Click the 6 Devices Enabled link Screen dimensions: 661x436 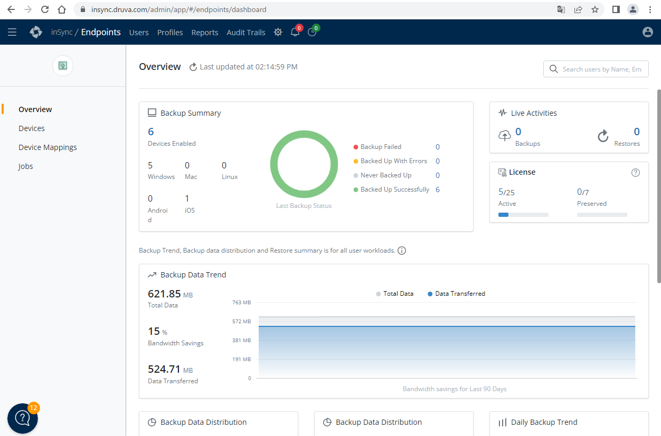pyautogui.click(x=151, y=132)
